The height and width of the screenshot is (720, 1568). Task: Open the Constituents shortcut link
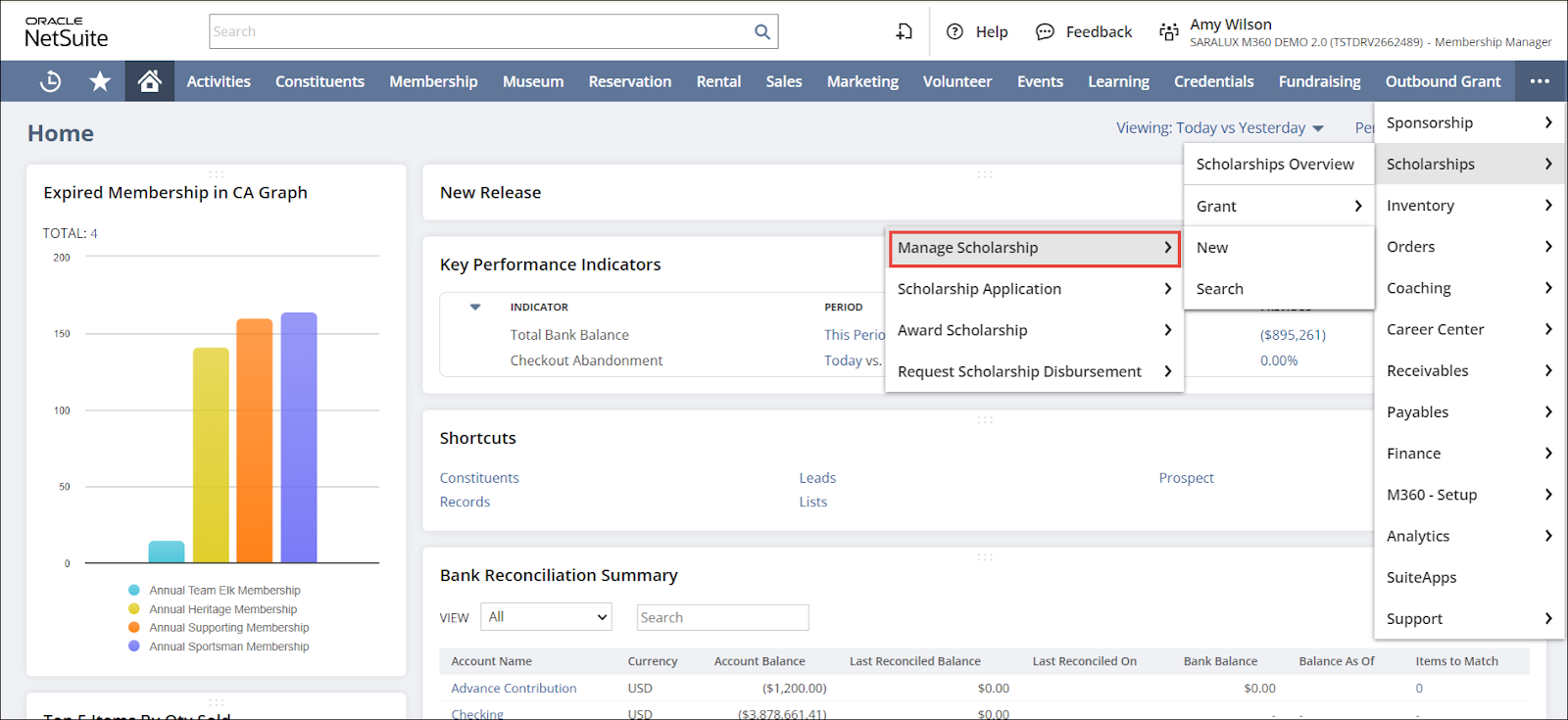(x=479, y=478)
